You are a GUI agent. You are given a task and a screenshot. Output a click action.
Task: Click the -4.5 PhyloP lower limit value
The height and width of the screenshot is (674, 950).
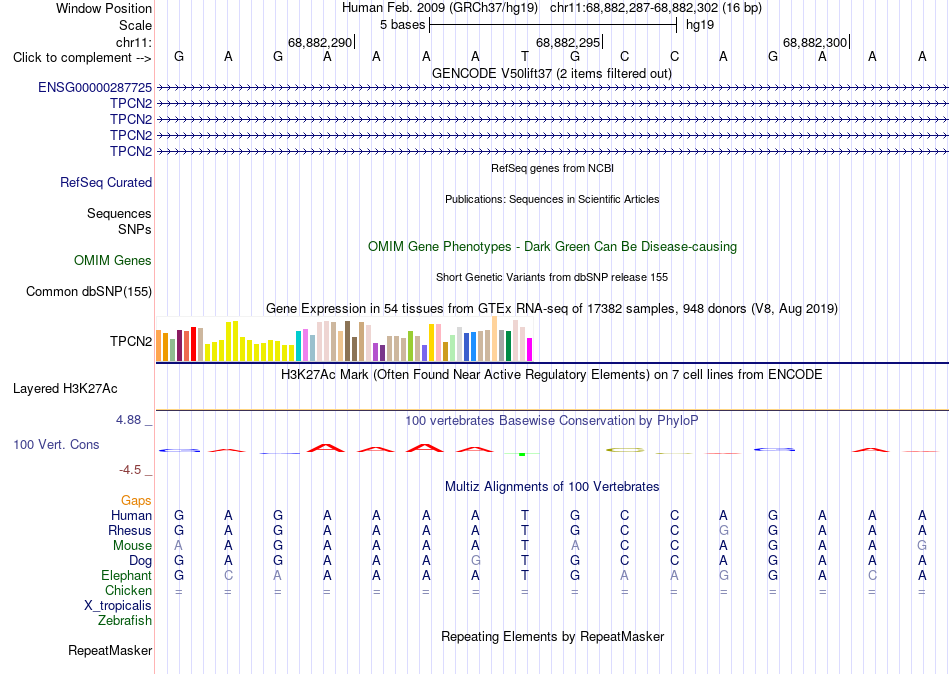pos(130,470)
